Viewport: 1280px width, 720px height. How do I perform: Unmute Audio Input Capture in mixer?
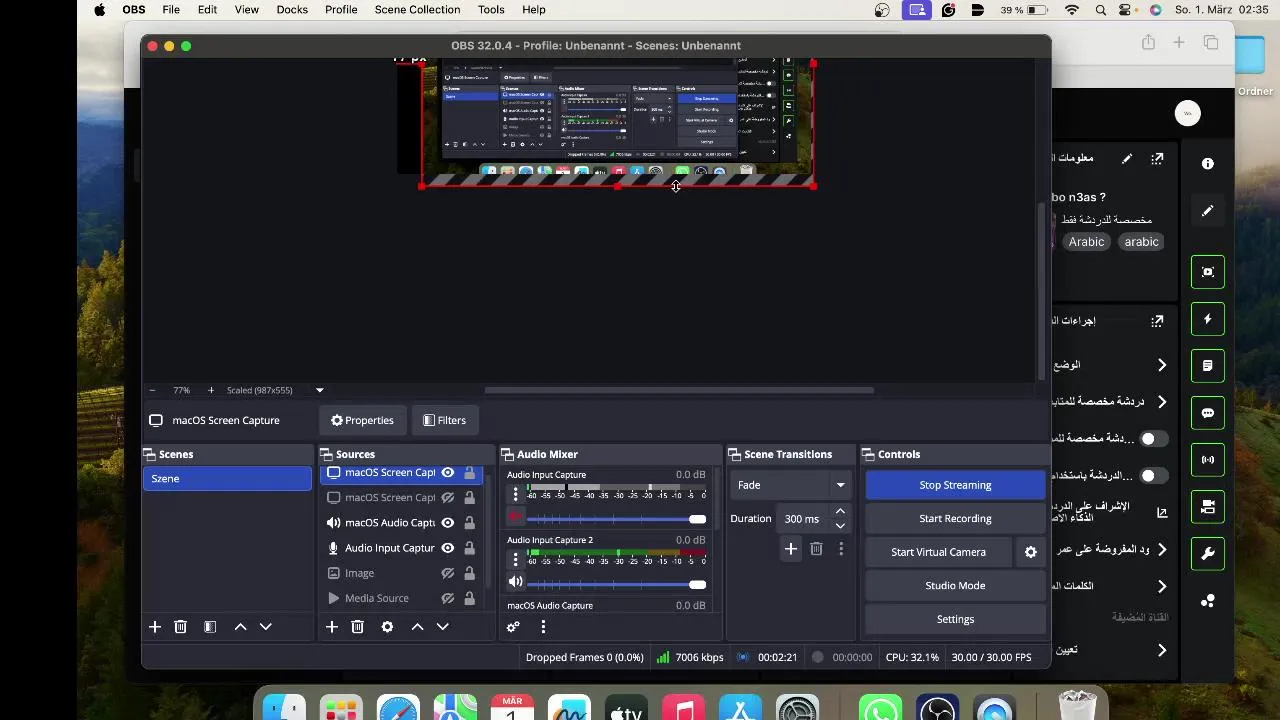tap(516, 517)
